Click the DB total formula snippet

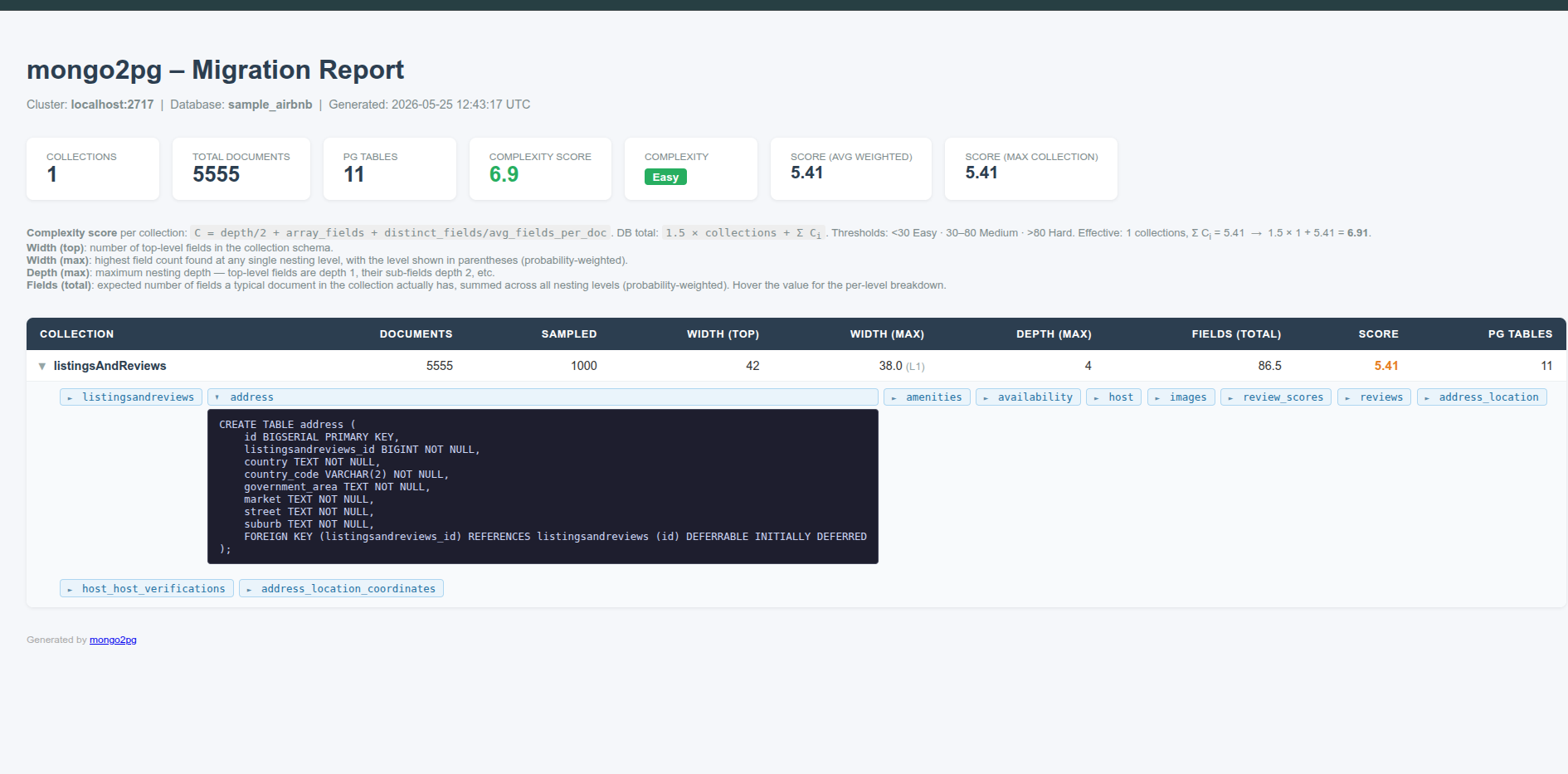click(x=744, y=233)
